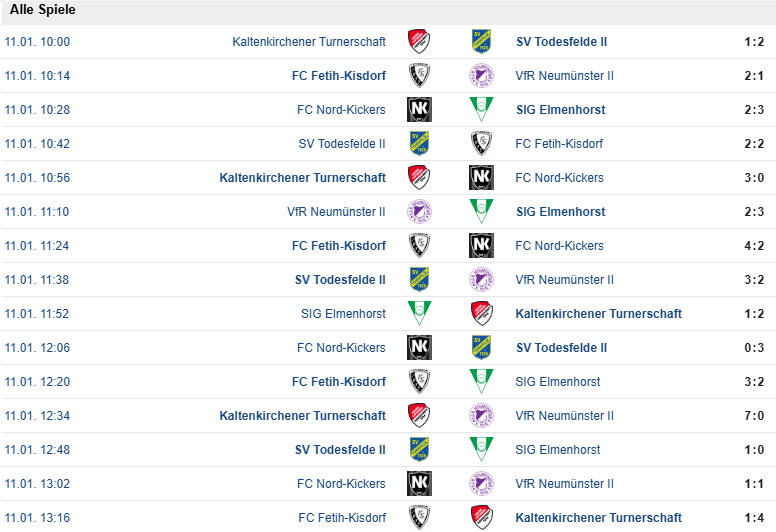This screenshot has height=532, width=776.
Task: Click the FC Nord-Kickers NK logo in the 10:28 match
Action: [419, 110]
